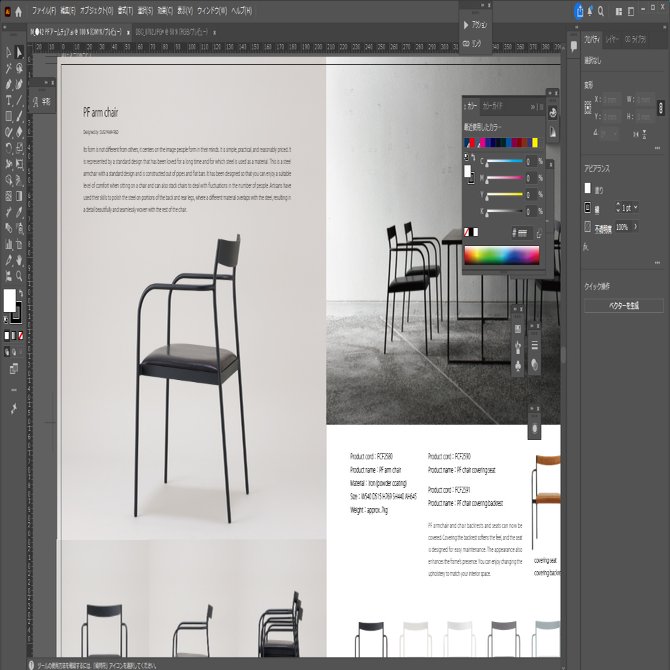Open the 編集(E) menu
This screenshot has width=670, height=670.
point(68,11)
